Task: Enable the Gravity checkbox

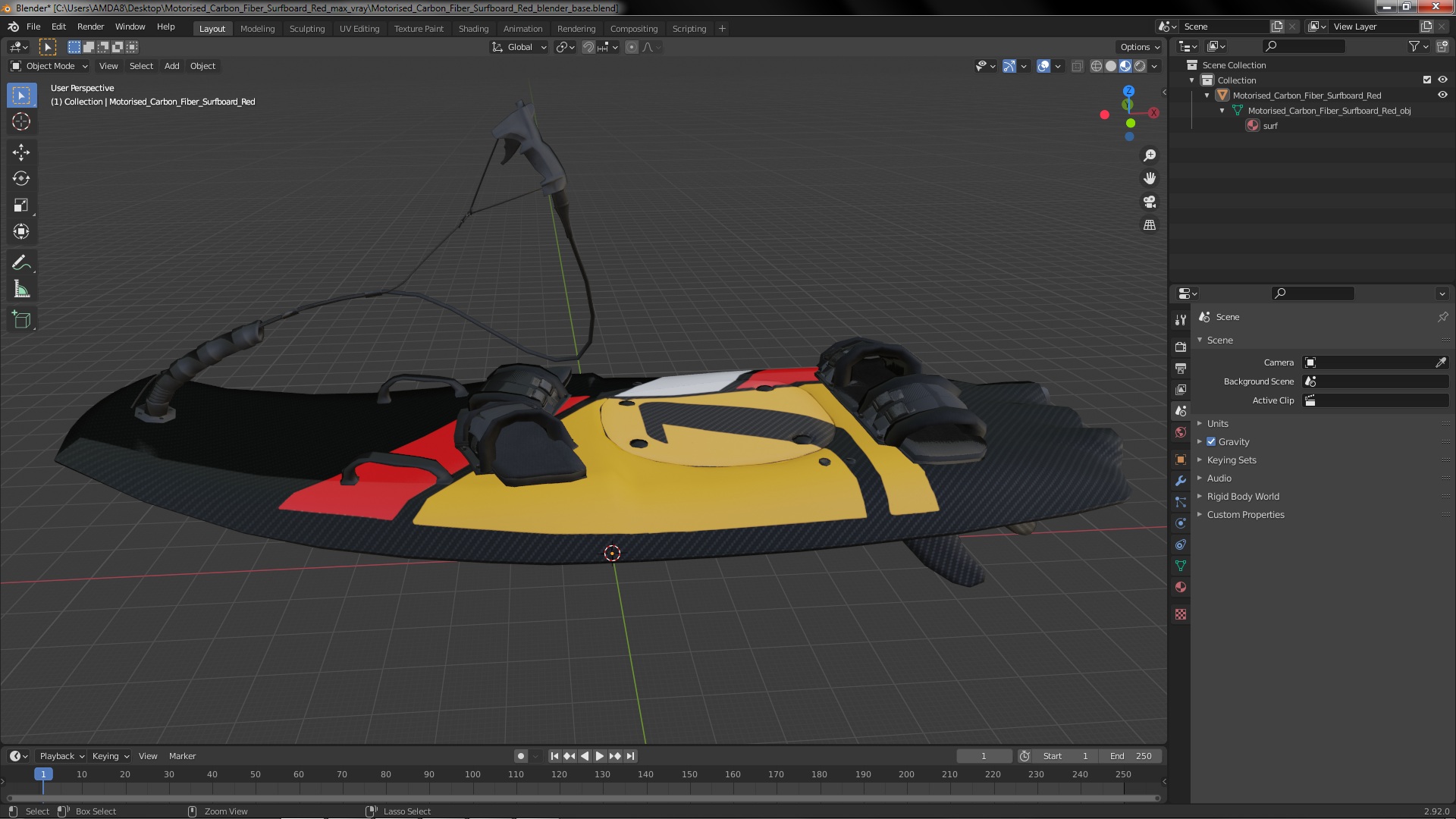Action: [x=1211, y=442]
